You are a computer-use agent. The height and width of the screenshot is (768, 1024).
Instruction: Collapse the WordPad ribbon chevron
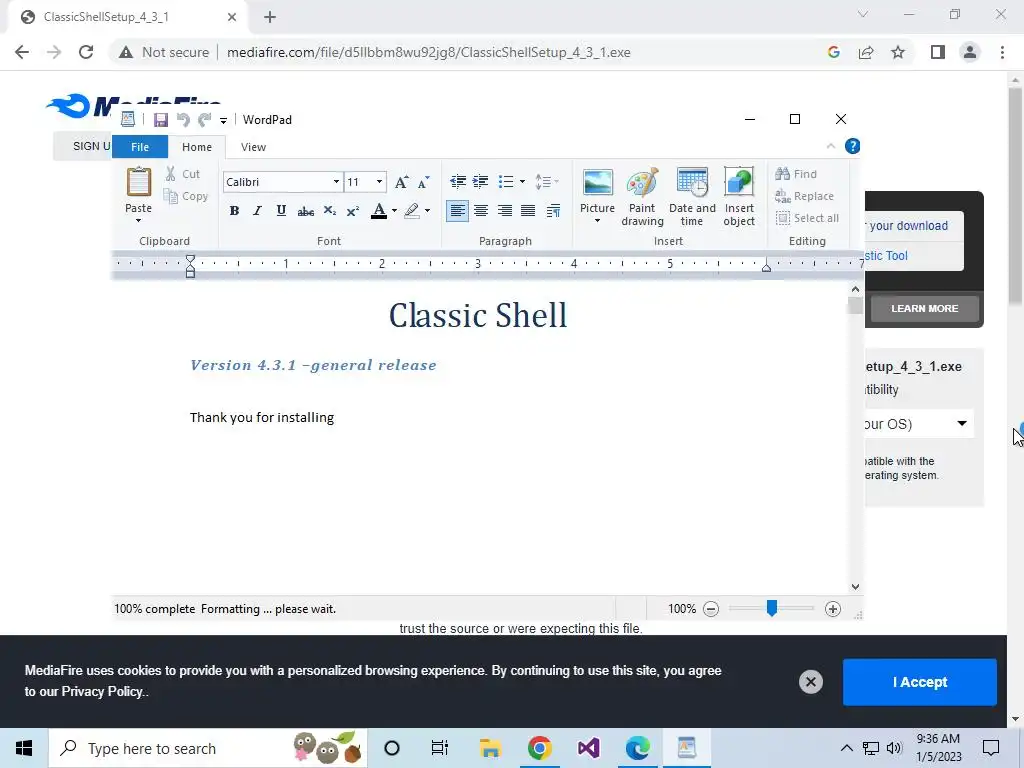tap(831, 146)
